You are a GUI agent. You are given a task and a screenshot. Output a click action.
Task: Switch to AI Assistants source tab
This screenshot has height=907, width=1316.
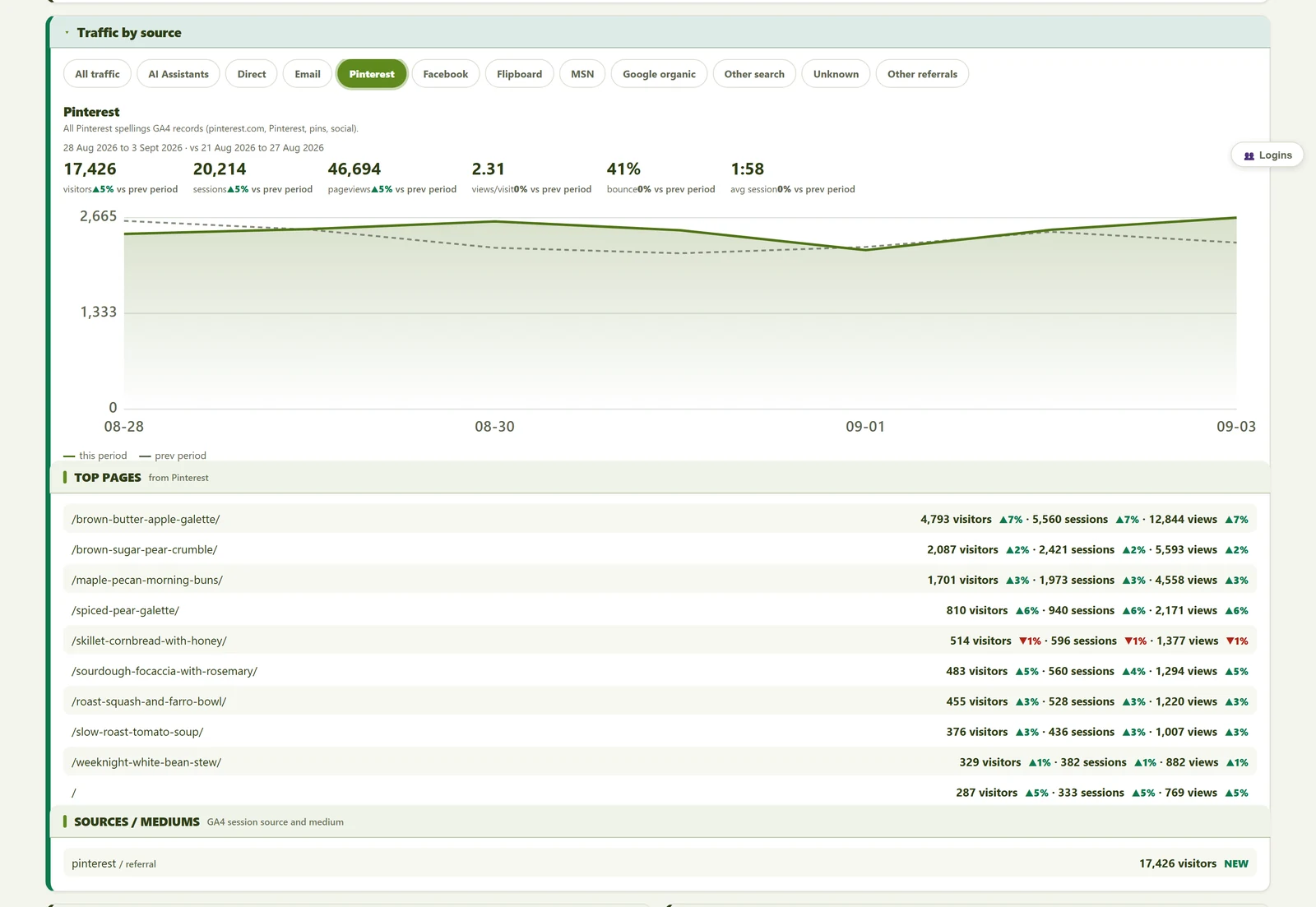(x=178, y=74)
